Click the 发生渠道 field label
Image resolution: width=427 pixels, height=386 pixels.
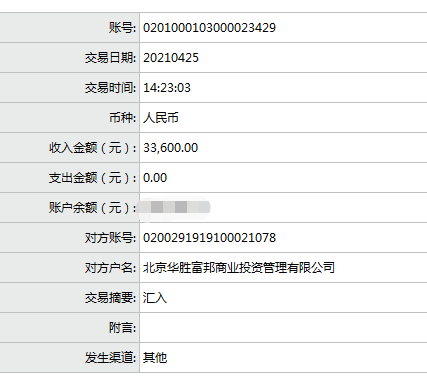click(x=110, y=358)
